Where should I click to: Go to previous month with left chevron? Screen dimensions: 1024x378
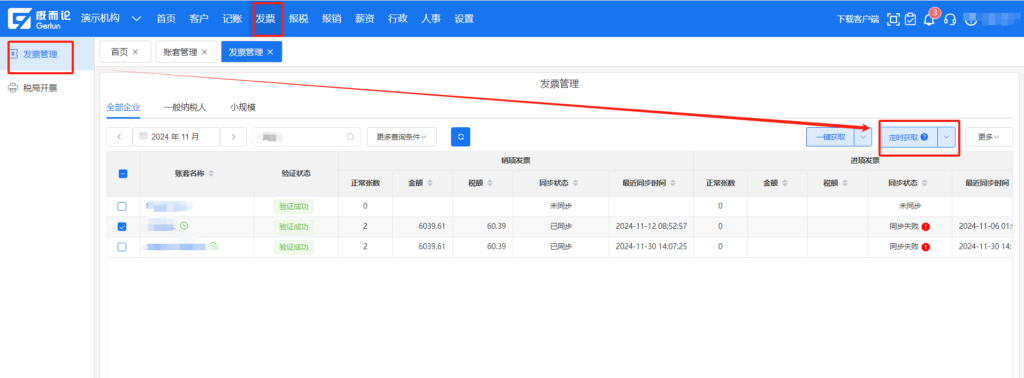tap(120, 136)
